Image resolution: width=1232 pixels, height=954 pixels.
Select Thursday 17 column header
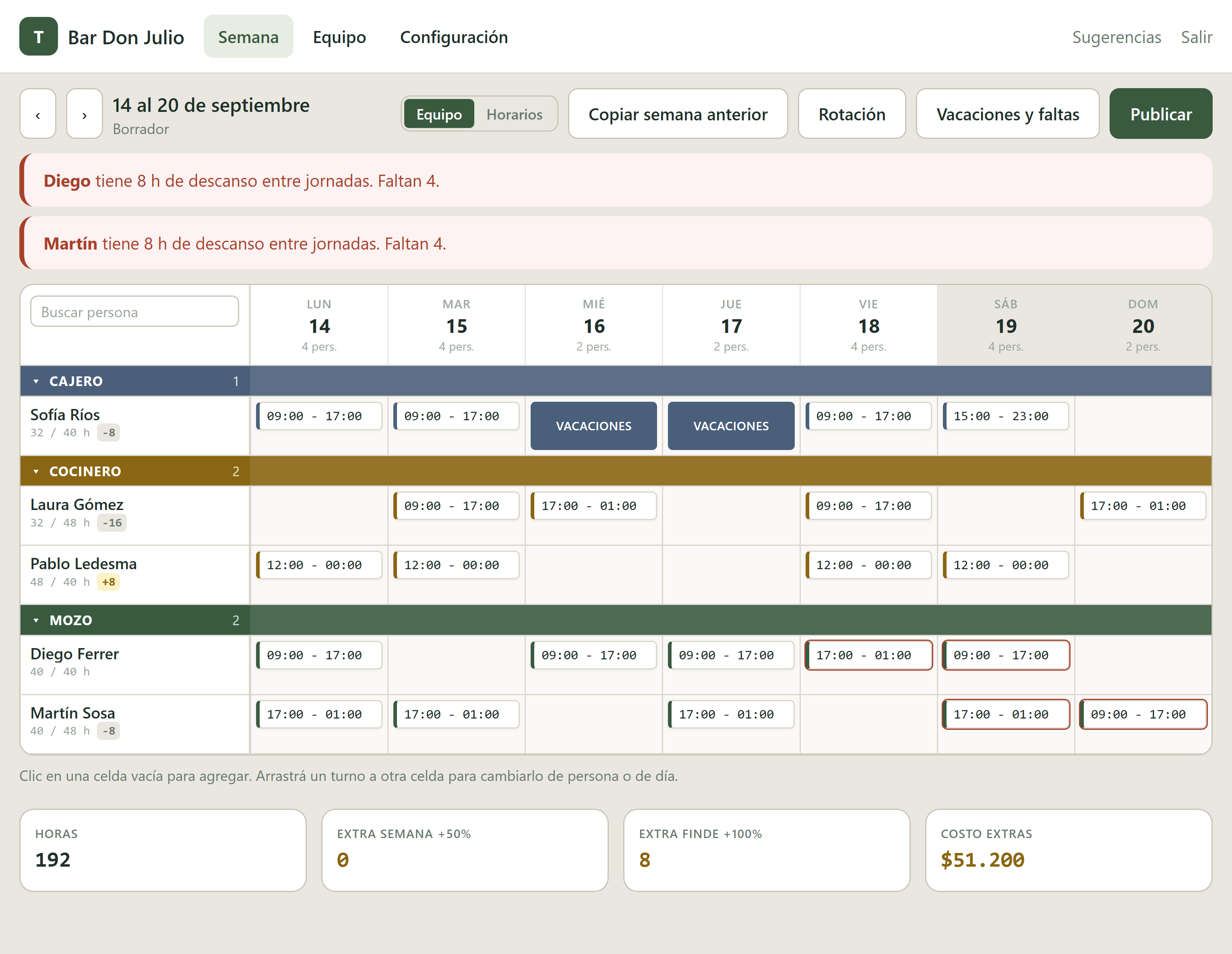point(731,325)
